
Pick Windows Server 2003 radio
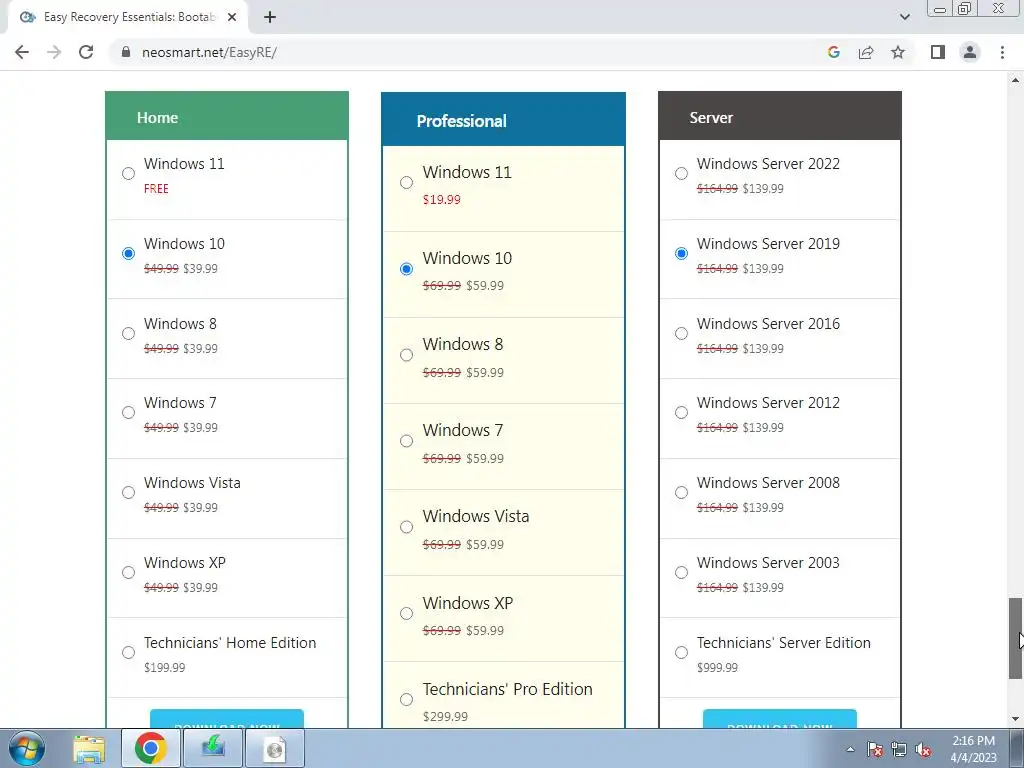681,573
